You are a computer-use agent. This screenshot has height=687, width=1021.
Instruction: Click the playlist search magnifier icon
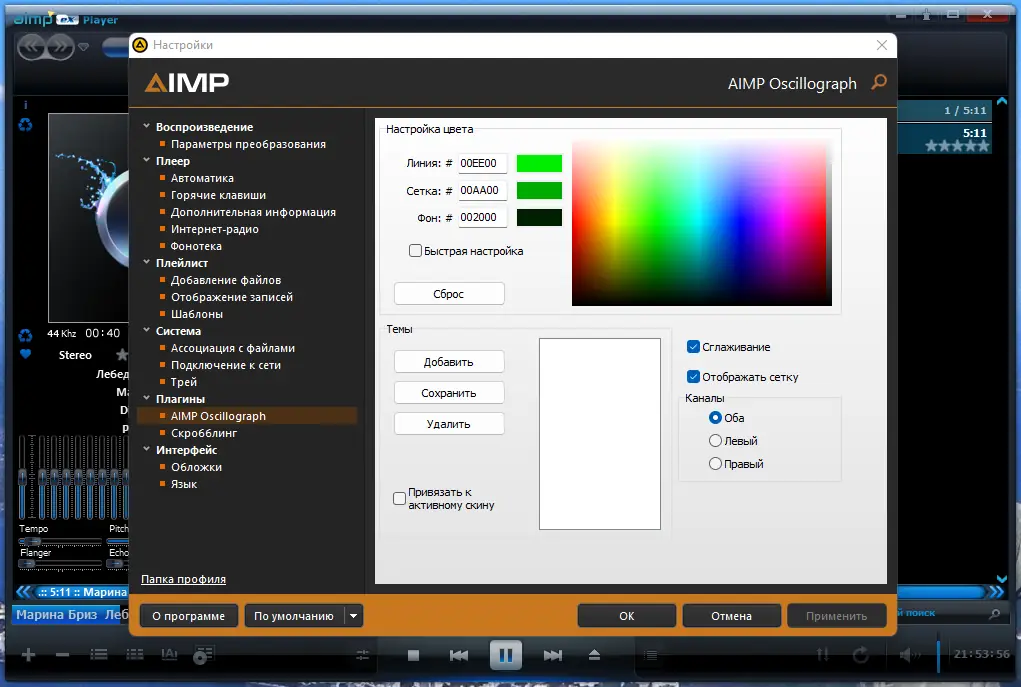click(x=994, y=613)
